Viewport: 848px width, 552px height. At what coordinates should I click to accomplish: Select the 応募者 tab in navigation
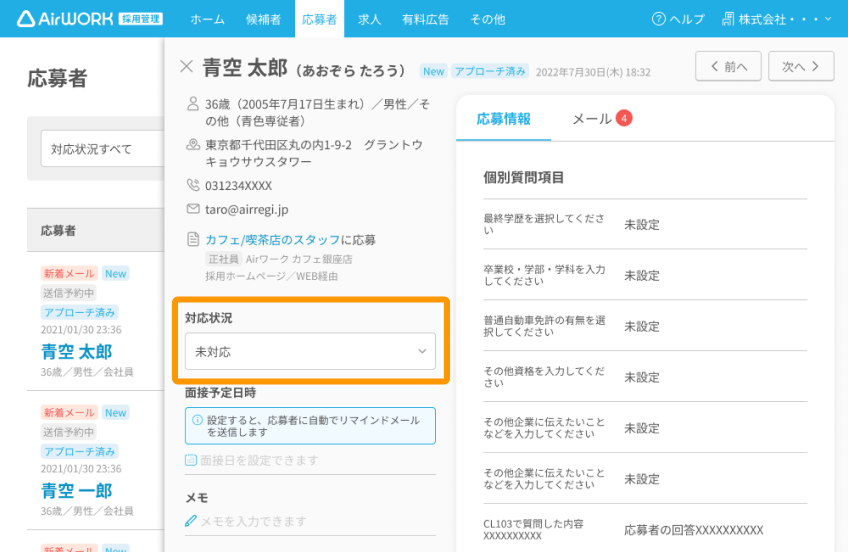coord(319,19)
